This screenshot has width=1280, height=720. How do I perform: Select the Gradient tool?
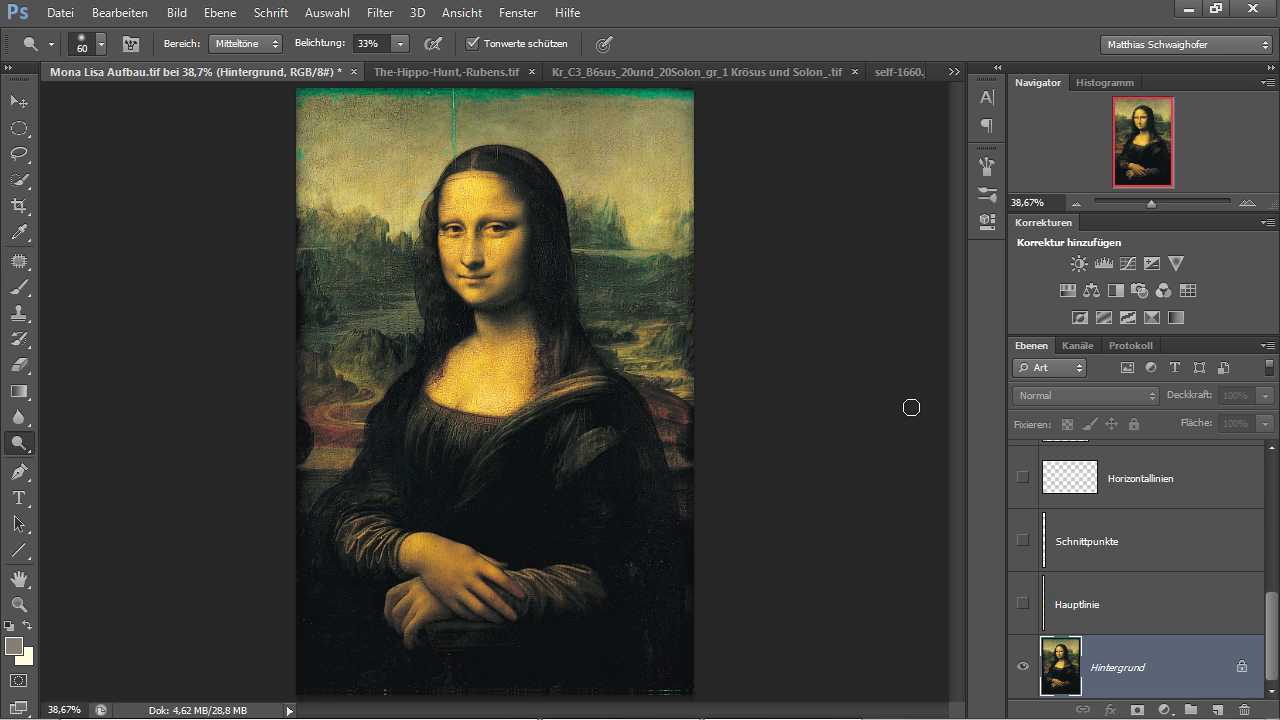click(x=19, y=392)
